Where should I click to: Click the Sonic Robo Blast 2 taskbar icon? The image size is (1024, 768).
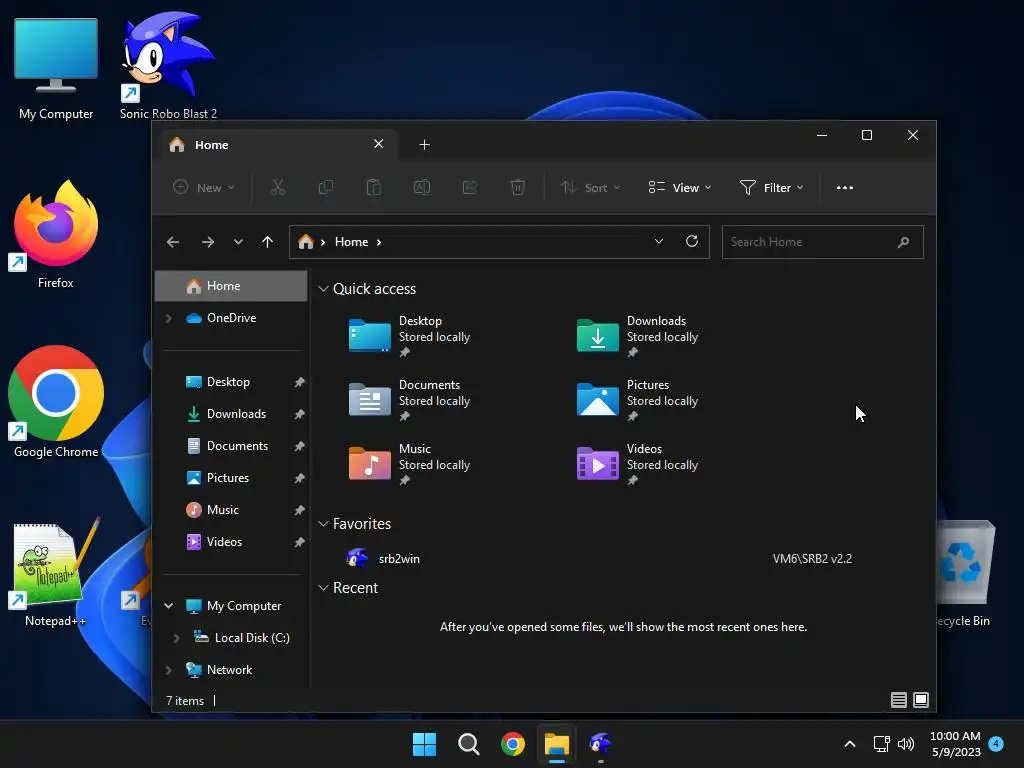[x=600, y=743]
